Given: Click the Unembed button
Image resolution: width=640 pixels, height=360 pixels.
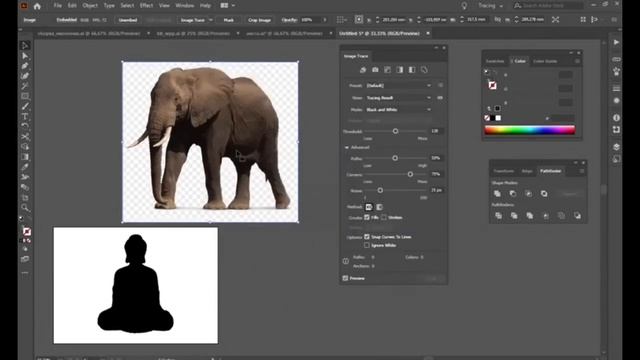Looking at the screenshot, I should click(128, 20).
